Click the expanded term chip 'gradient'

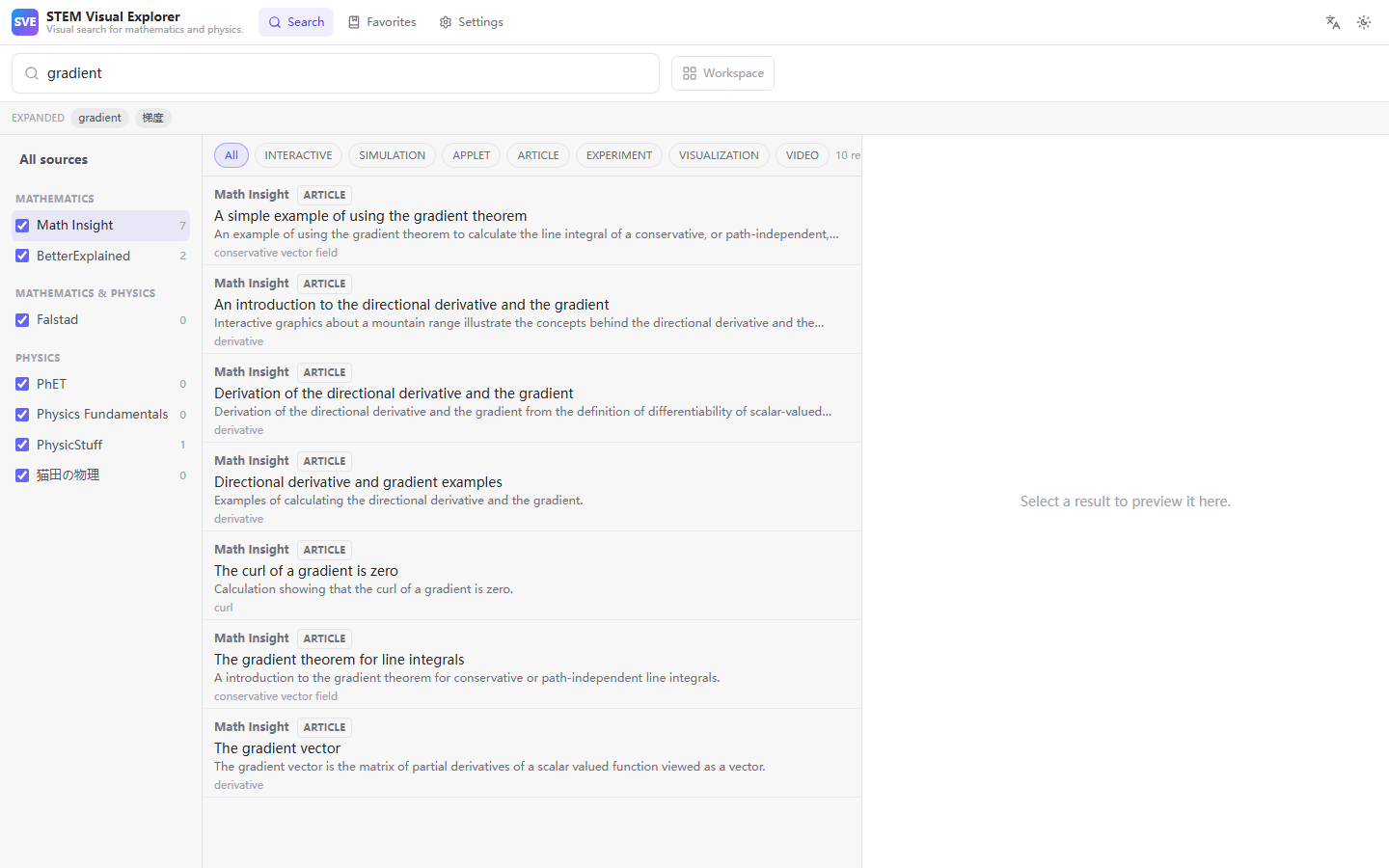[x=100, y=118]
